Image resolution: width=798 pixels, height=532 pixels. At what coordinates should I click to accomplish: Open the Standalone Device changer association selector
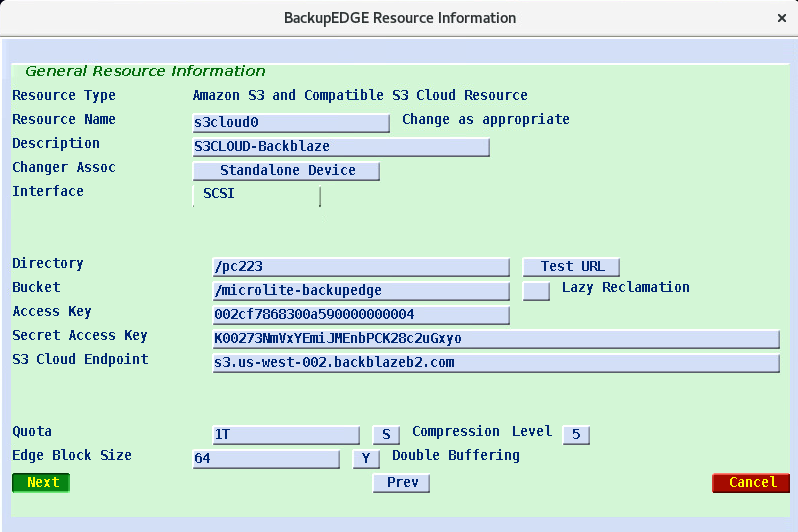tap(286, 171)
